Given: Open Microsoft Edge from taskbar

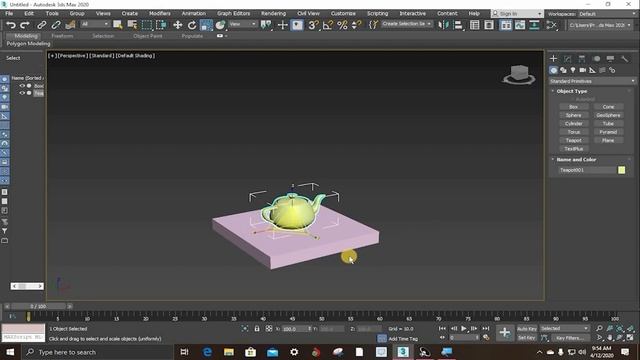Looking at the screenshot, I should click(207, 352).
